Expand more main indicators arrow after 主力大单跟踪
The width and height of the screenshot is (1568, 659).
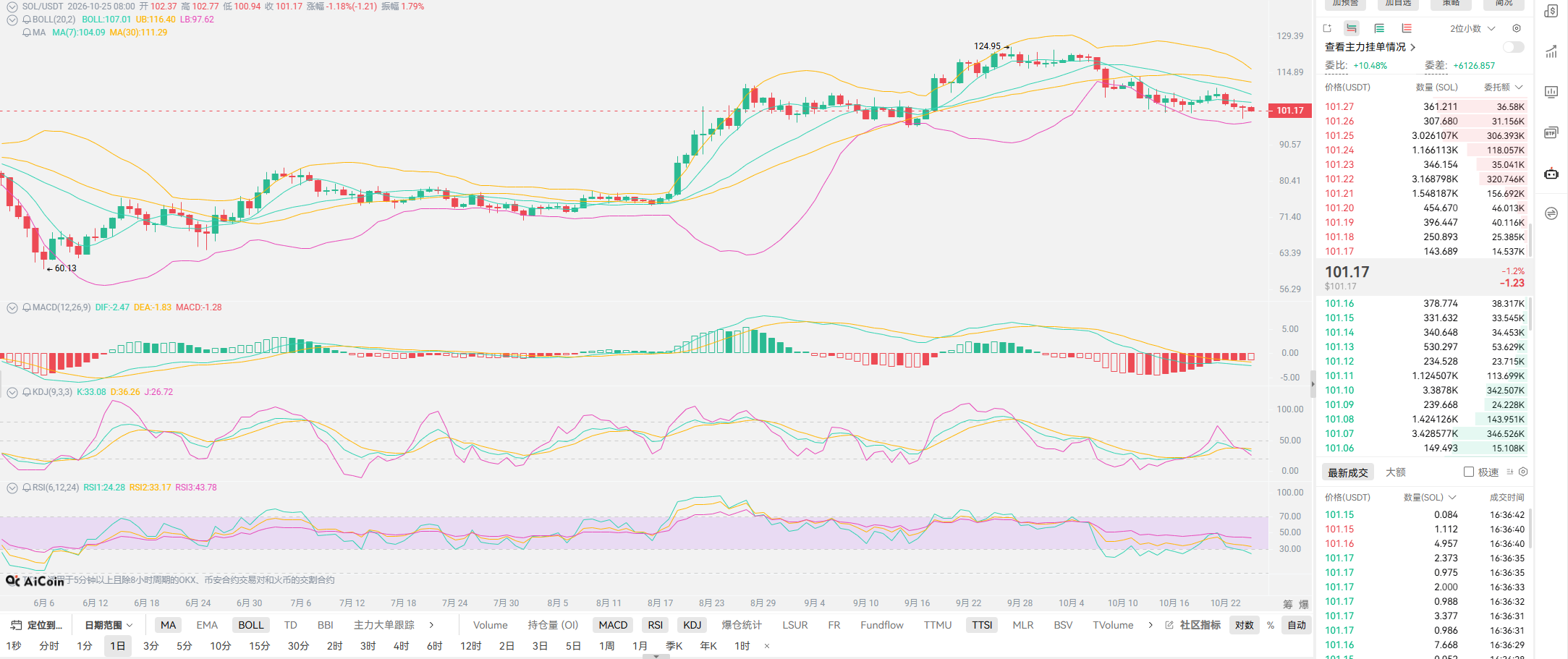coord(432,625)
